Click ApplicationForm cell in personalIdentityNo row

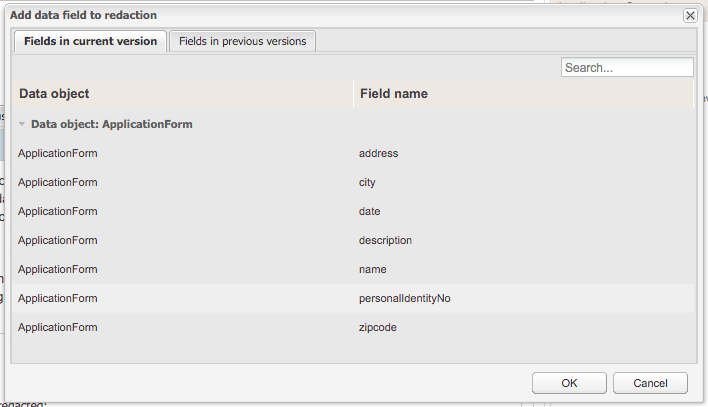click(58, 298)
